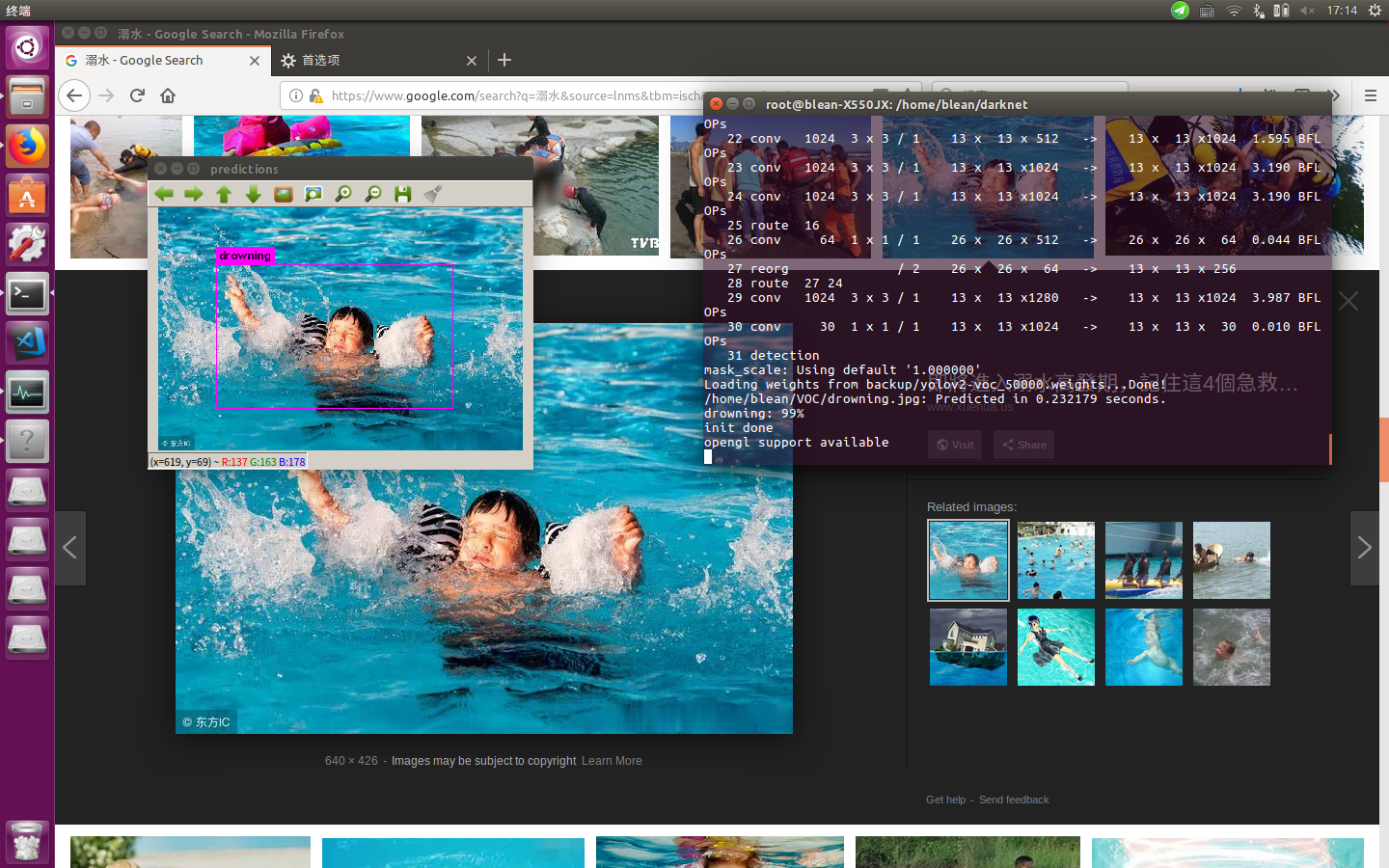Click the Share button in image panel
Viewport: 1389px width, 868px height.
(1023, 445)
